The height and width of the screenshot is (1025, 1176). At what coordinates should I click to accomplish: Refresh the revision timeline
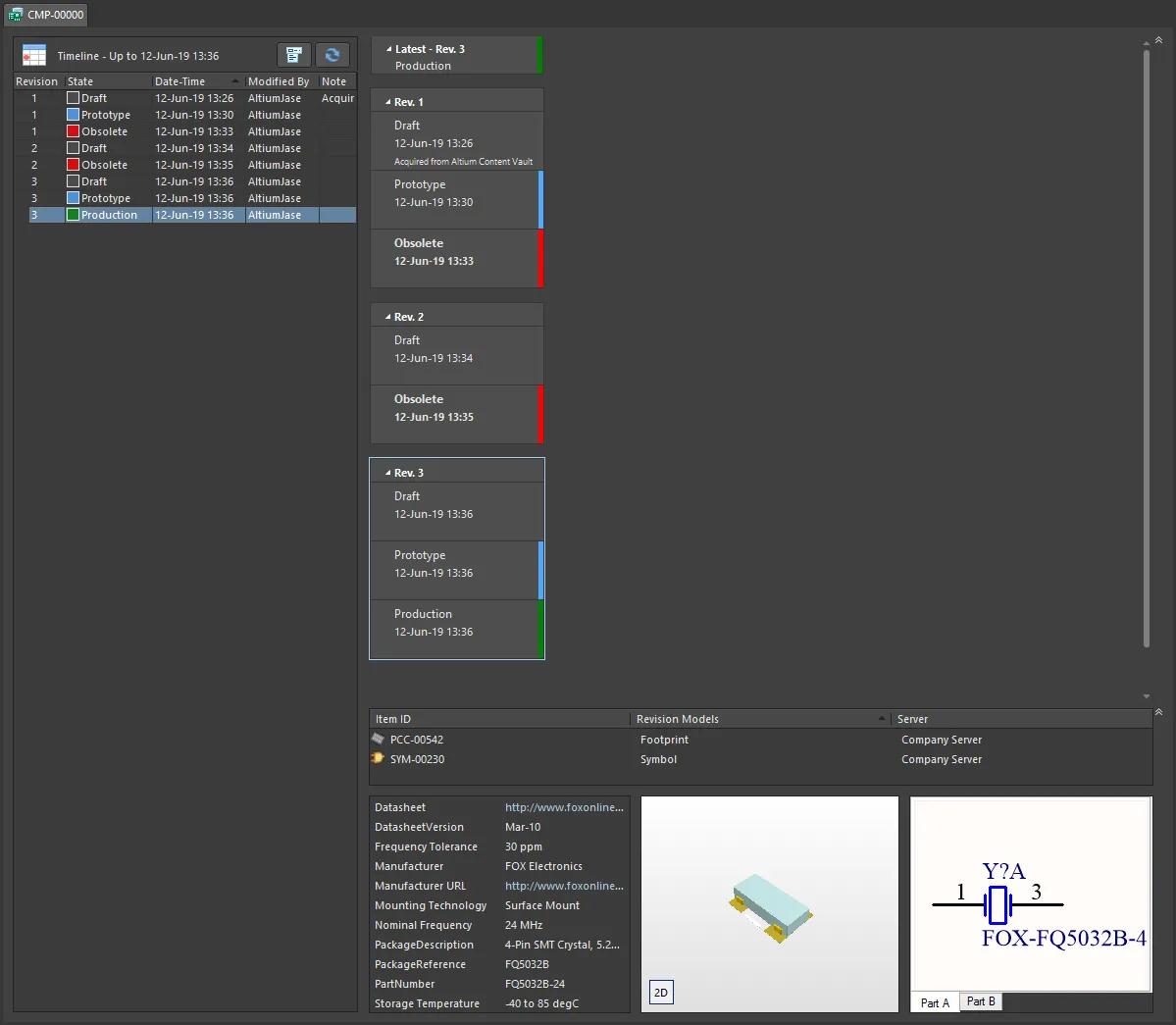pyautogui.click(x=332, y=56)
